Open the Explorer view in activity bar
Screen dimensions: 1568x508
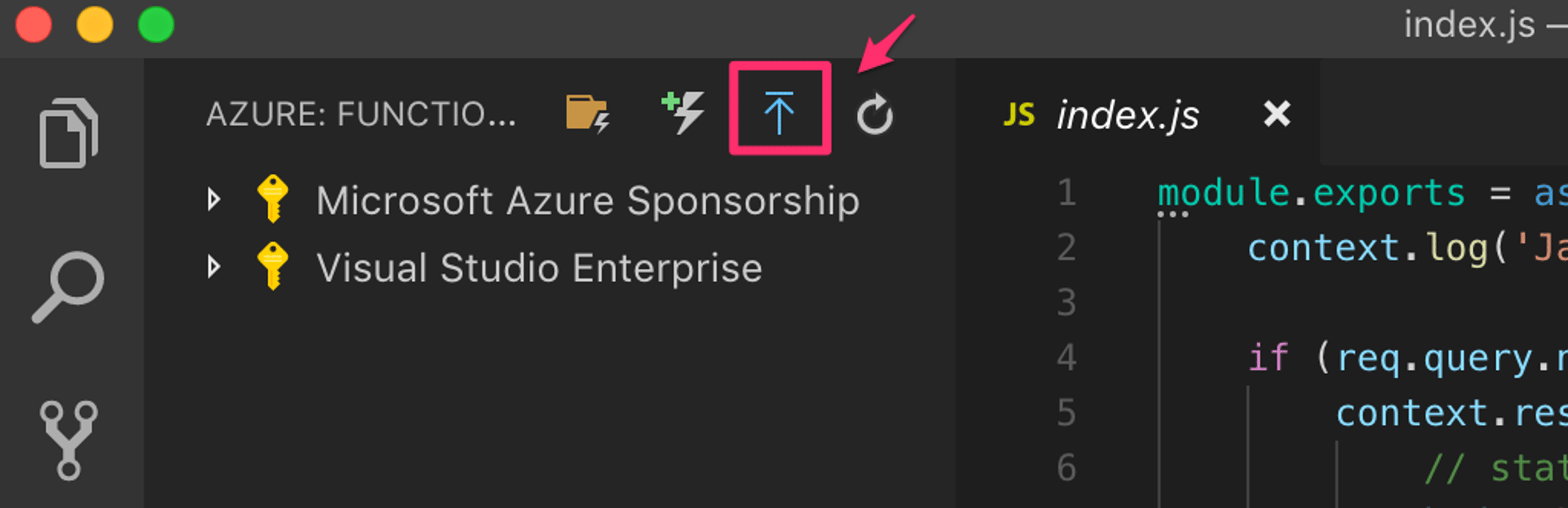coord(69,133)
